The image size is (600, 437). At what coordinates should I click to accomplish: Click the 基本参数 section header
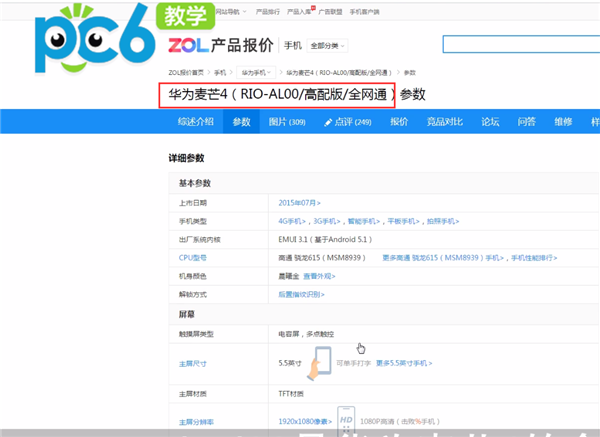pos(195,183)
